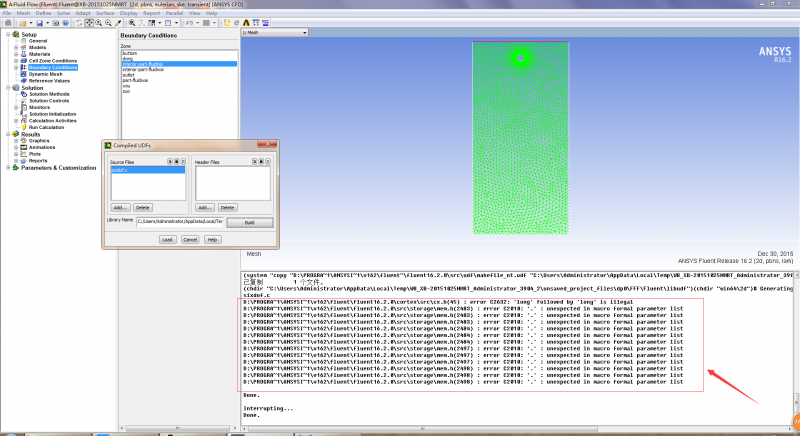800x436 pixels.
Task: Select Run Calculation in the tree
Action: pyautogui.click(x=47, y=127)
